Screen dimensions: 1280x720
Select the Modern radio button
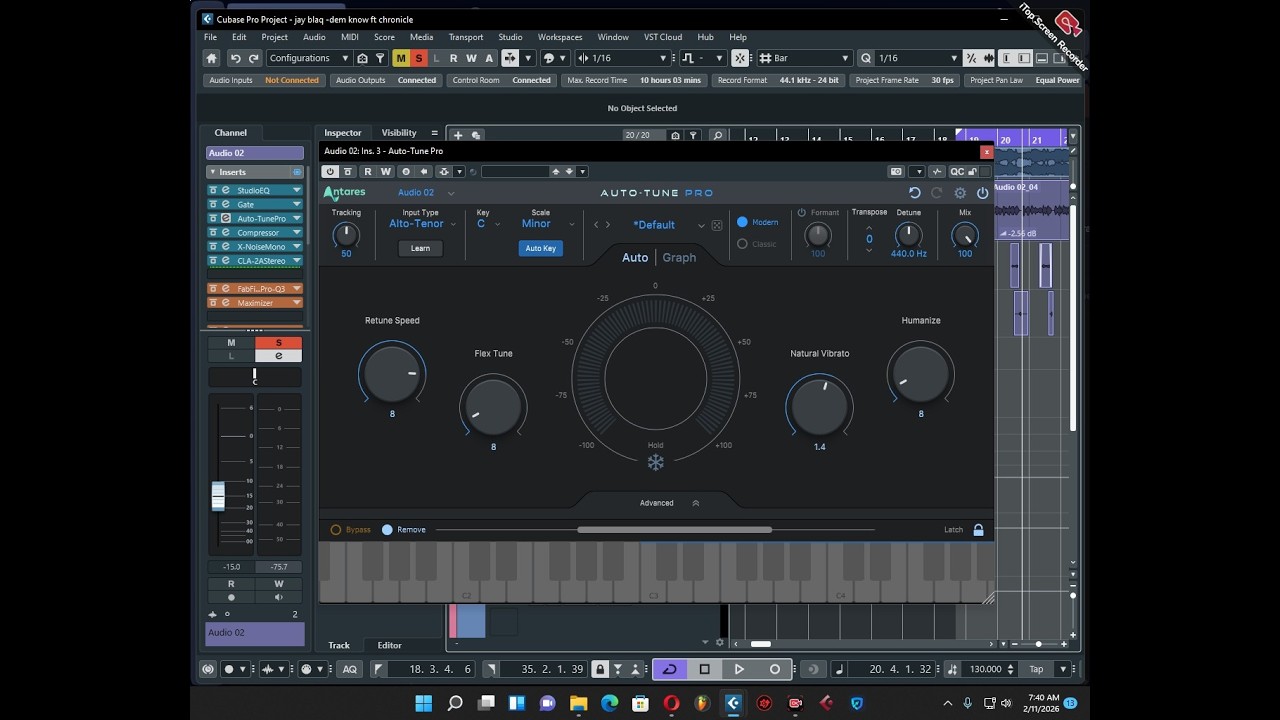(x=742, y=222)
